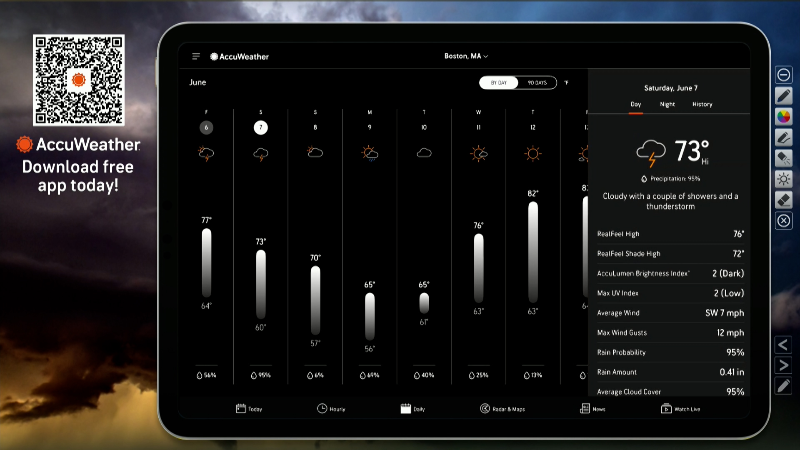
Task: Click the RealFeel Shade High row
Action: point(670,254)
